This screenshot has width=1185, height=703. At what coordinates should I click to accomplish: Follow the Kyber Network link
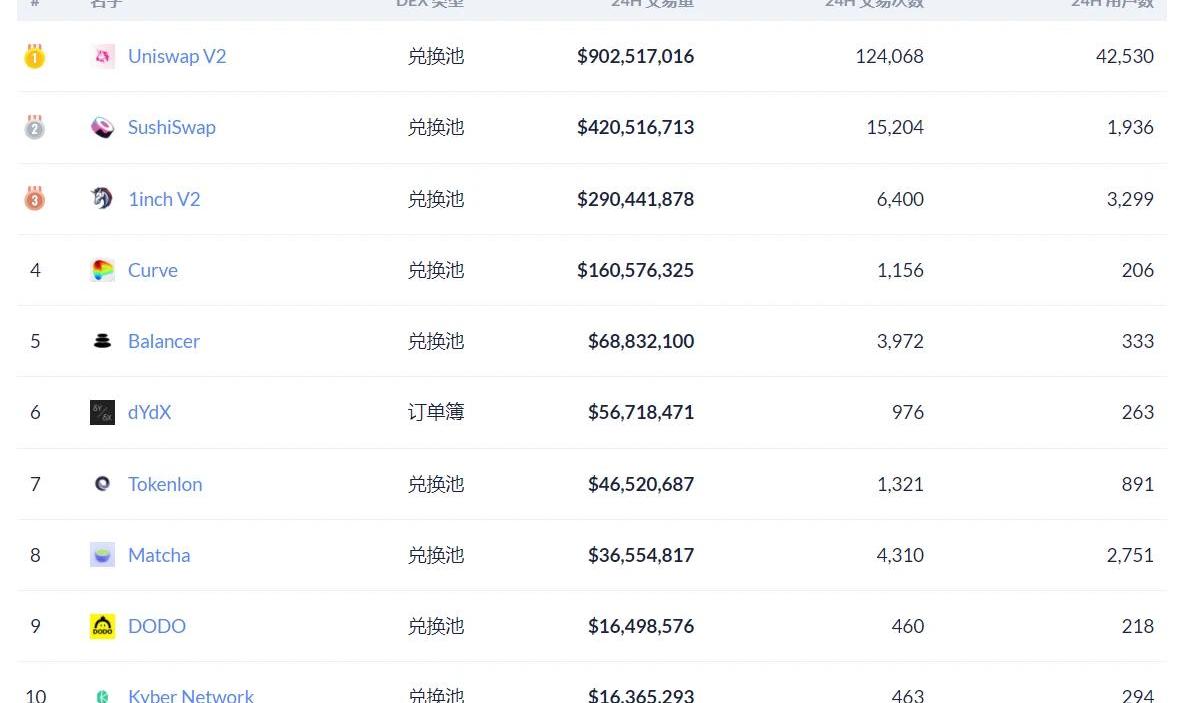click(x=190, y=695)
